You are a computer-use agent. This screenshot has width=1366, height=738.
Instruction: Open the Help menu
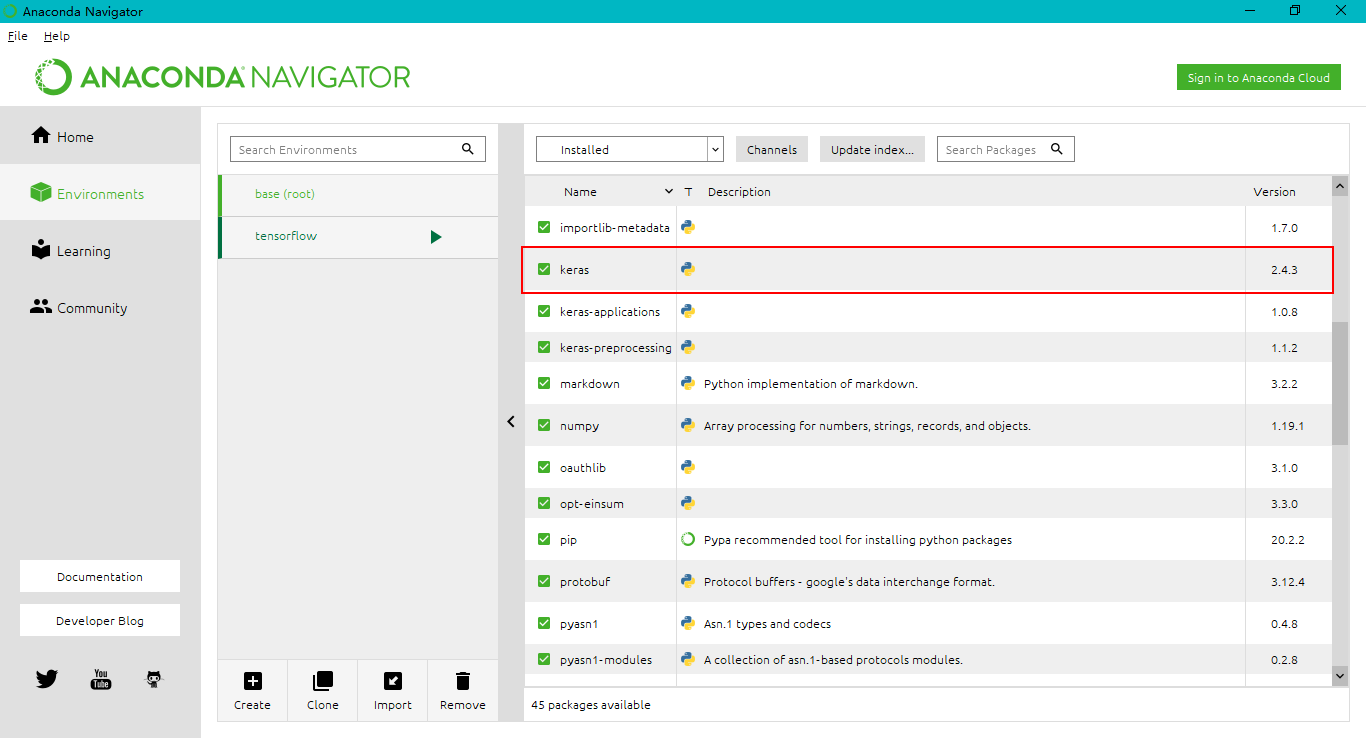coord(57,36)
